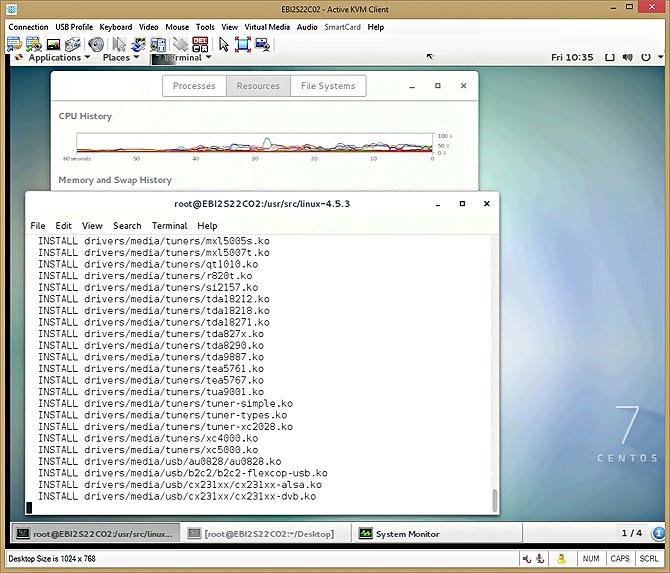
Task: Switch to Processes tab in System Monitor
Action: [x=194, y=86]
